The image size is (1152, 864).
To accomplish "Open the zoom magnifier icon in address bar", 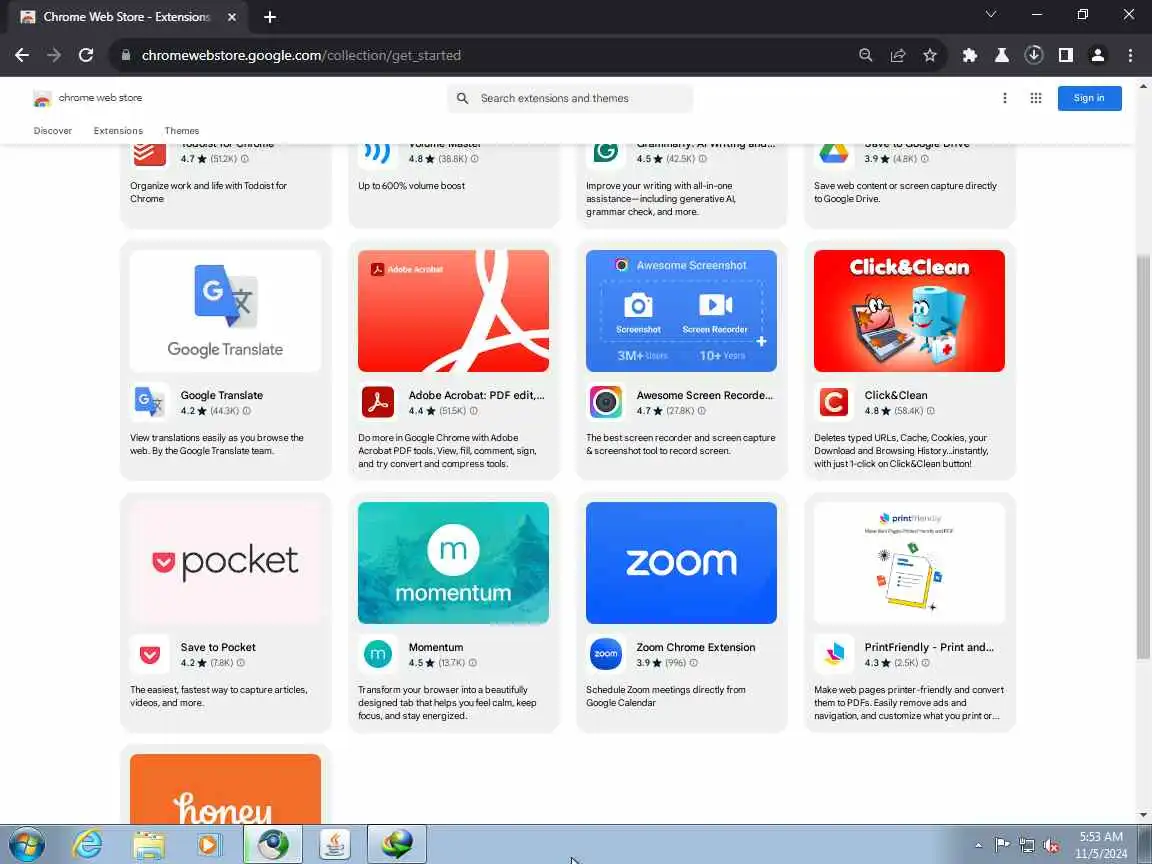I will (x=865, y=55).
